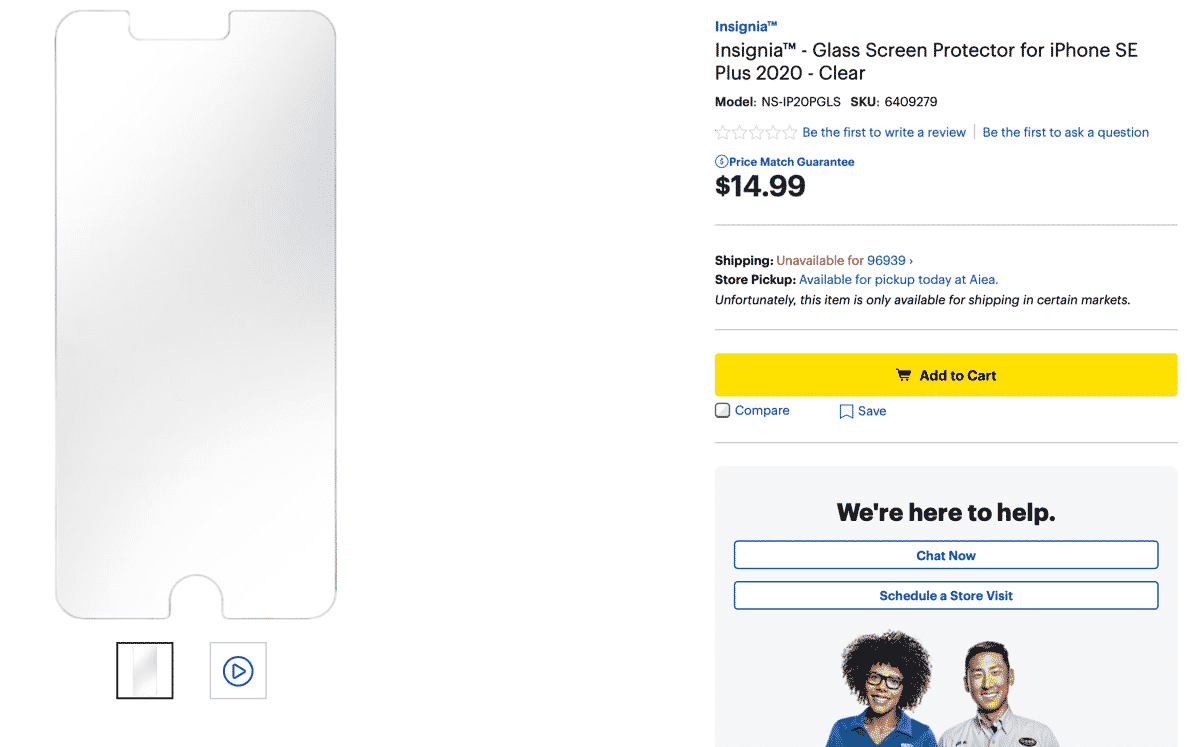This screenshot has height=747, width=1200.
Task: Click the fifth rating star
Action: 789,131
